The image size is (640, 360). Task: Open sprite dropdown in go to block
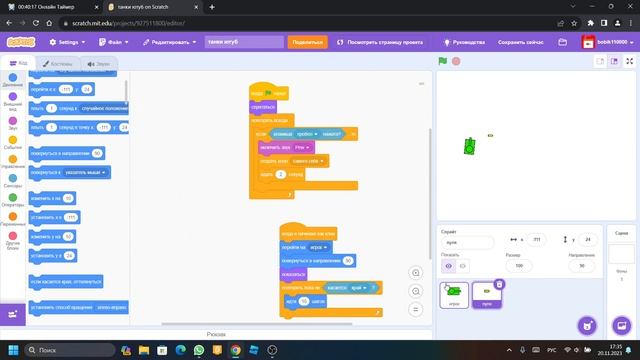(x=318, y=247)
